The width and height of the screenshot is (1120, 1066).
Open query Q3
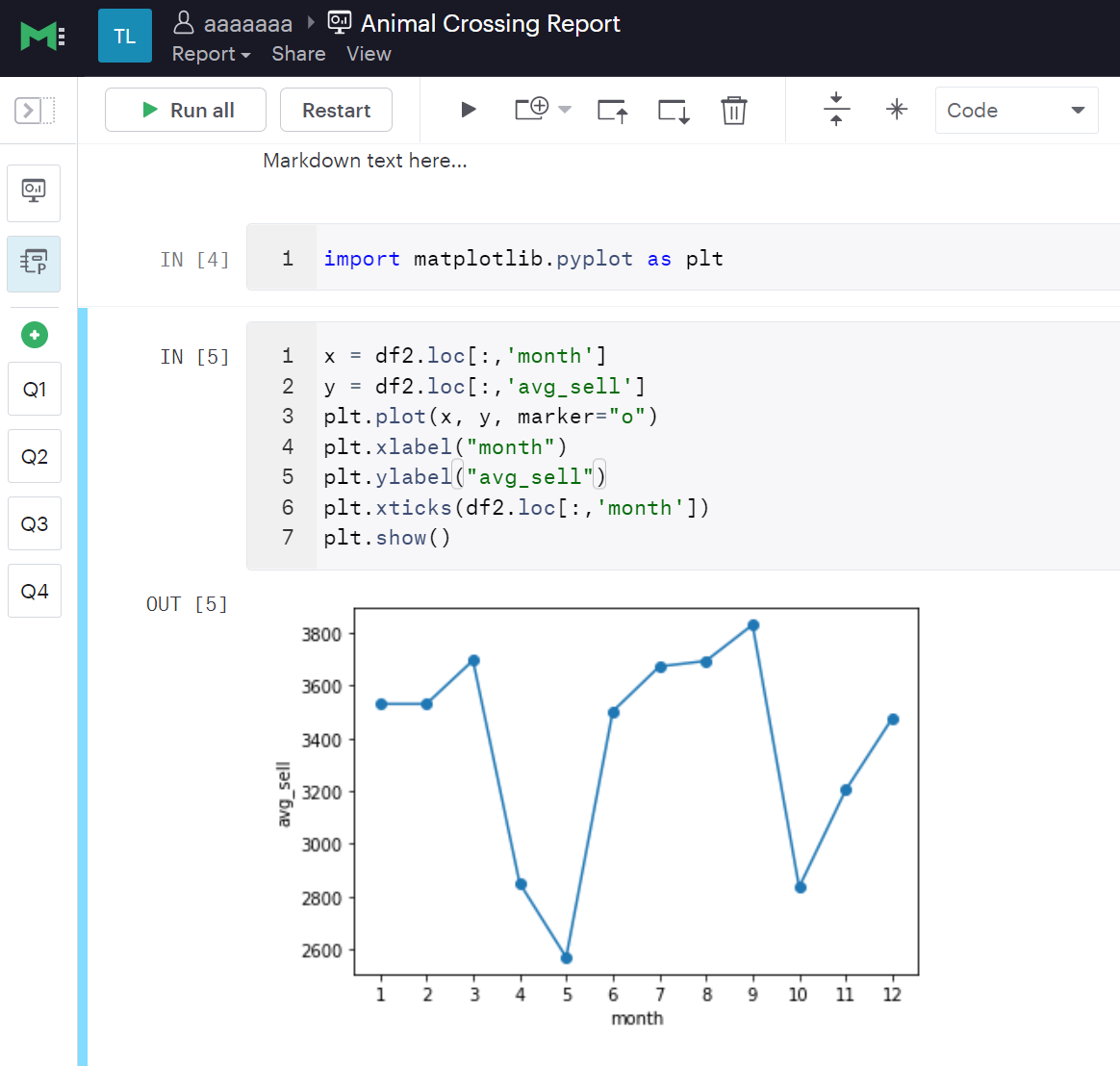pyautogui.click(x=35, y=523)
